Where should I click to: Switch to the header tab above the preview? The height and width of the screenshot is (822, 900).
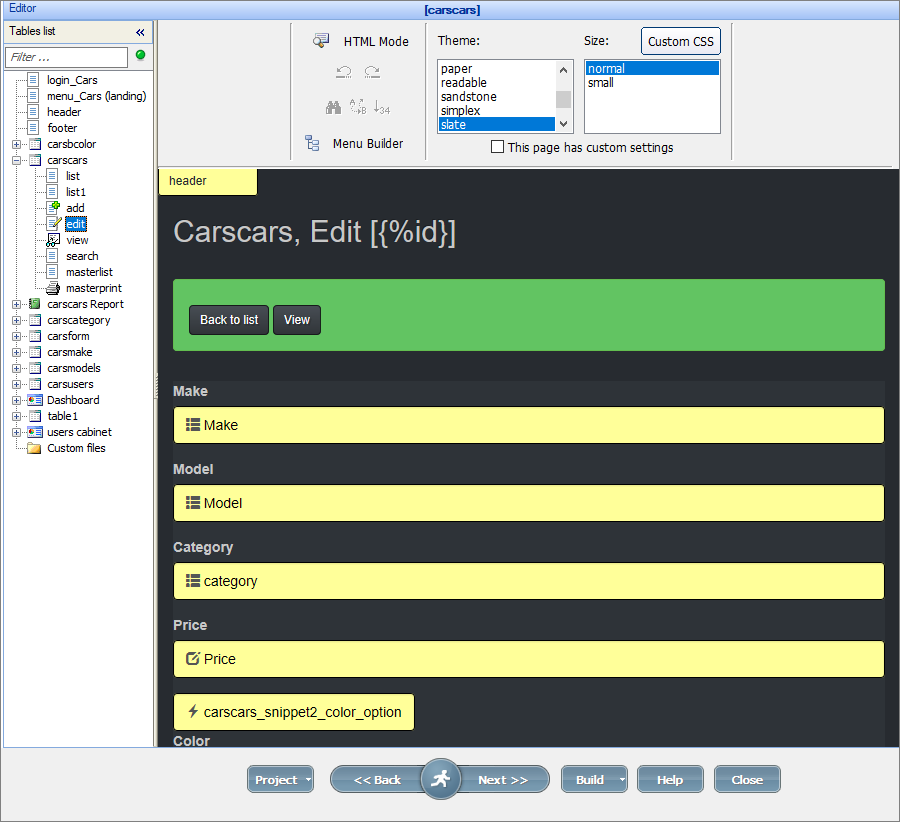click(207, 181)
